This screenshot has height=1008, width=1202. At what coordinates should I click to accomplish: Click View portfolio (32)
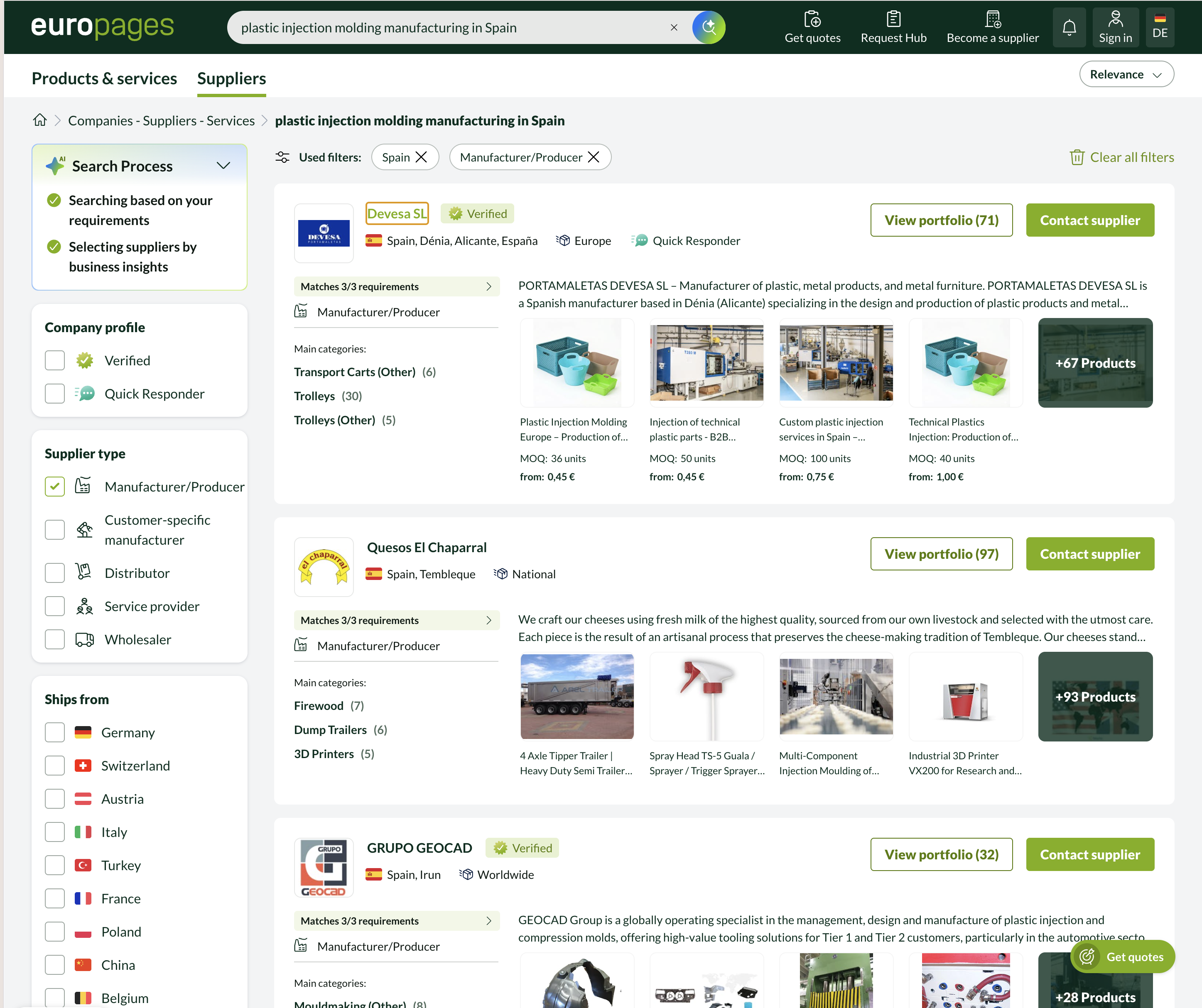(941, 855)
